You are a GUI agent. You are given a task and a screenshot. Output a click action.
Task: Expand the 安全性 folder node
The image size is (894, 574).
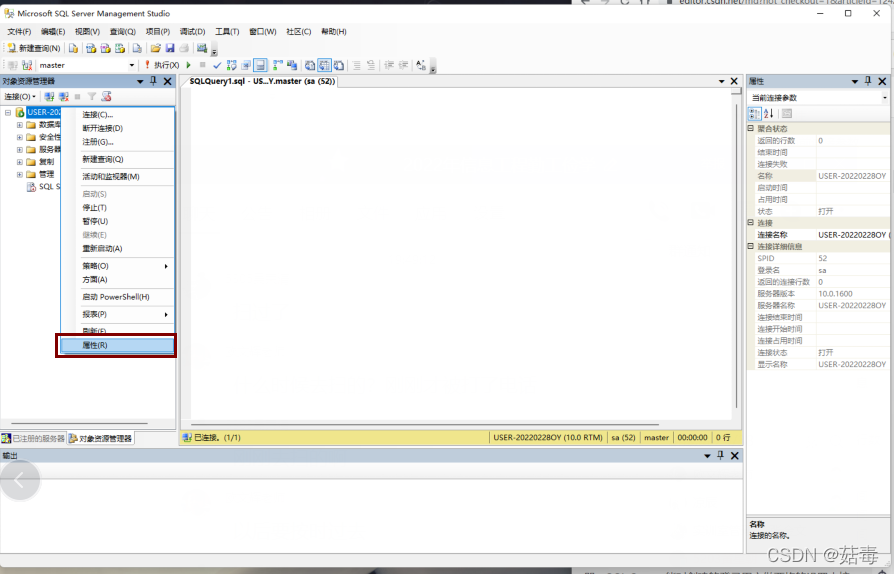pos(19,137)
